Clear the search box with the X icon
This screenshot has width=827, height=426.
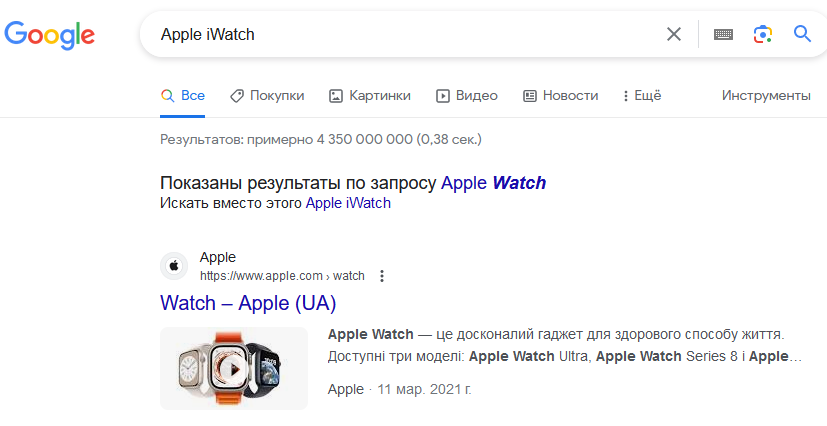(x=674, y=34)
